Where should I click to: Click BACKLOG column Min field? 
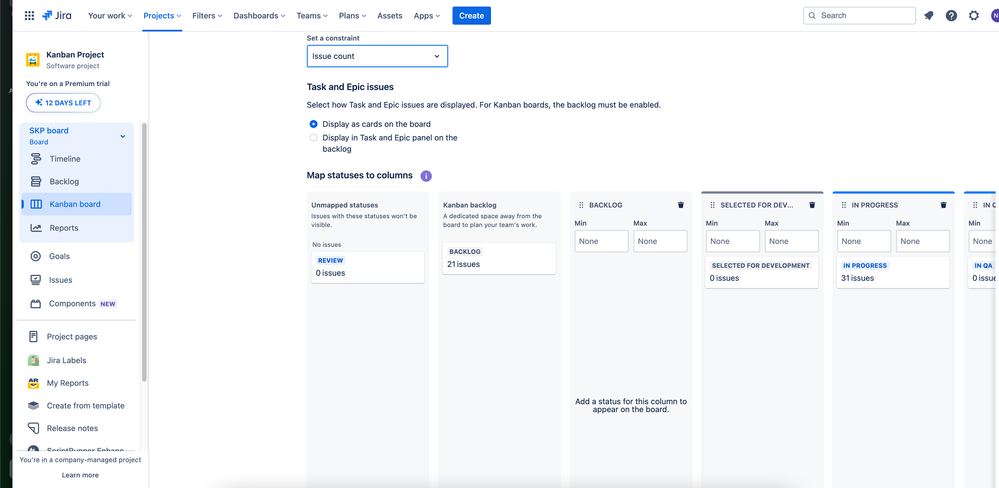click(601, 241)
